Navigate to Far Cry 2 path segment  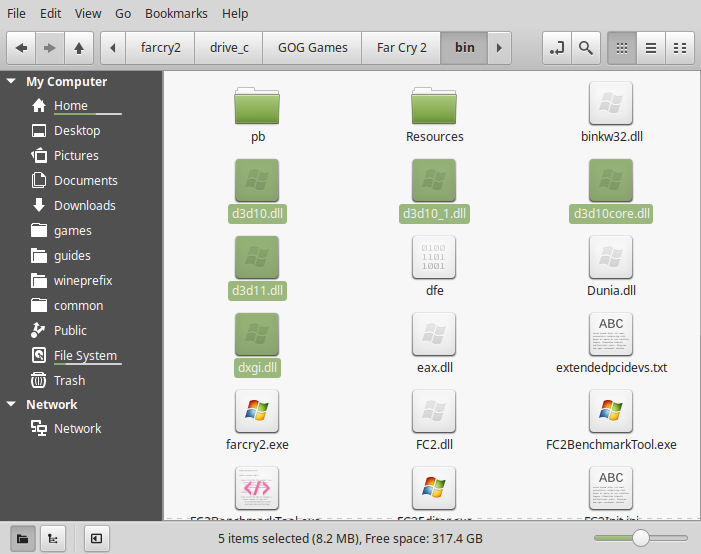point(401,48)
